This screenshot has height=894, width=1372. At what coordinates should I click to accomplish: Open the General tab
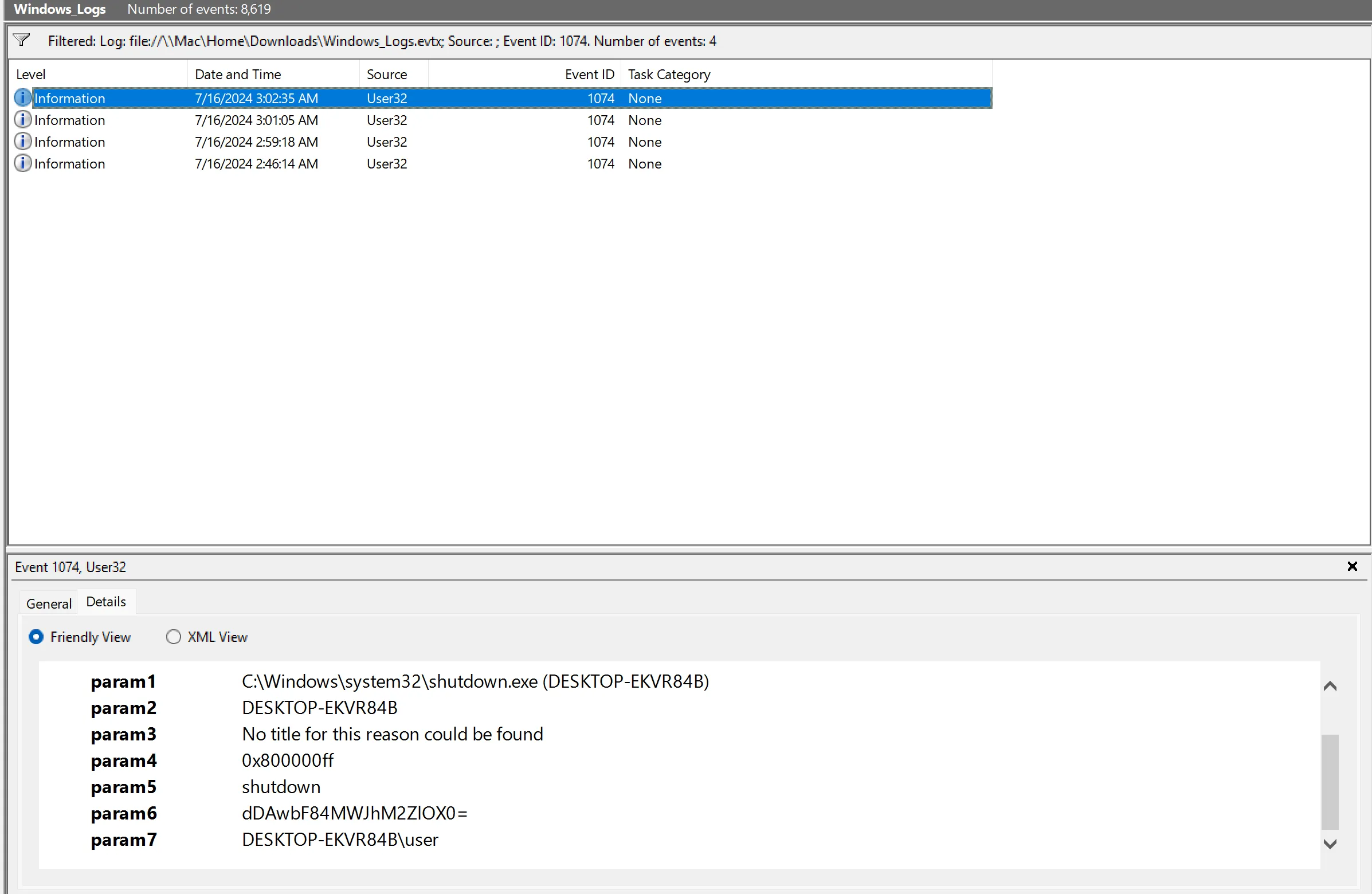tap(49, 603)
